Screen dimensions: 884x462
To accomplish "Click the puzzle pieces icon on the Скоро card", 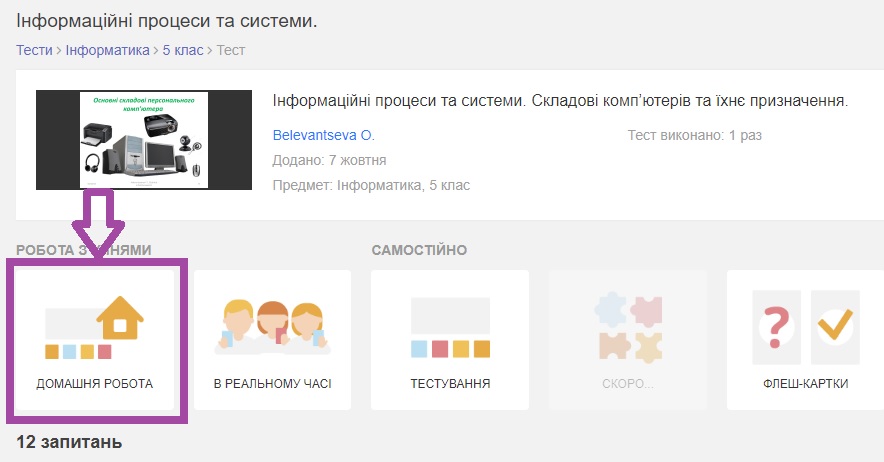I will (628, 327).
